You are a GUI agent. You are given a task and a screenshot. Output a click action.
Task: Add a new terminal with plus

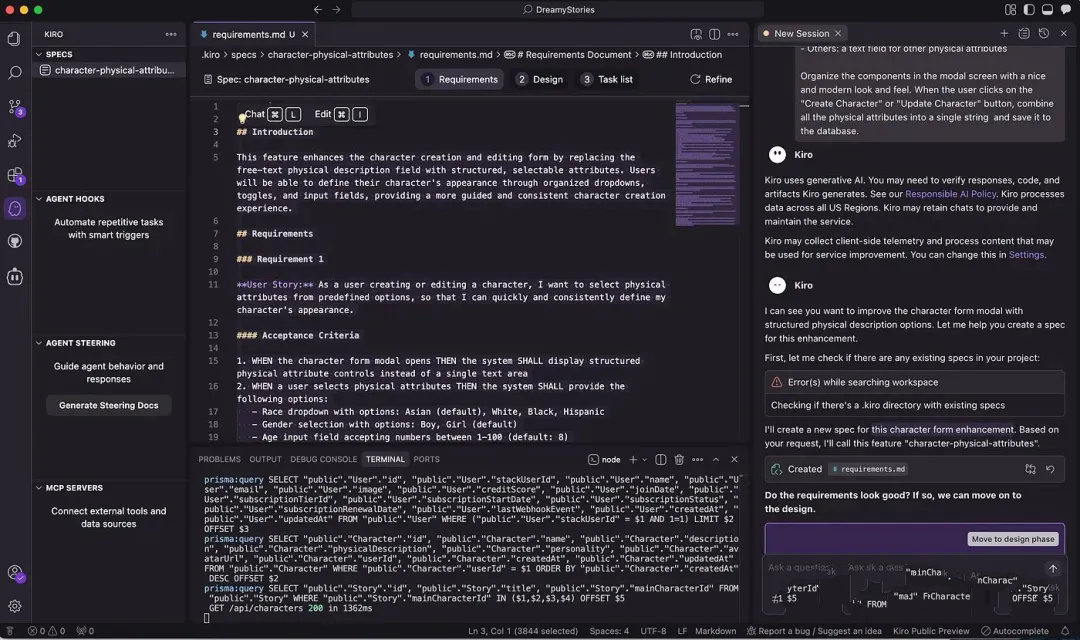pyautogui.click(x=633, y=460)
